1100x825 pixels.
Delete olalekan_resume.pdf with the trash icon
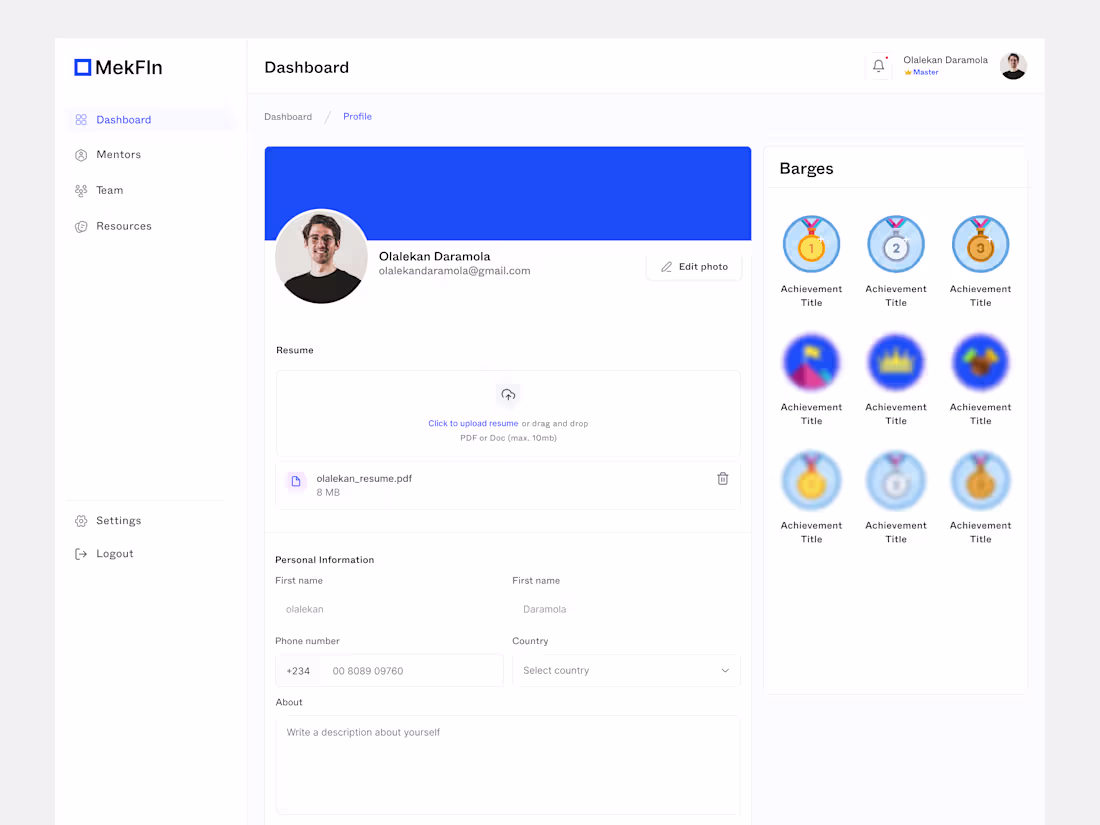point(723,478)
